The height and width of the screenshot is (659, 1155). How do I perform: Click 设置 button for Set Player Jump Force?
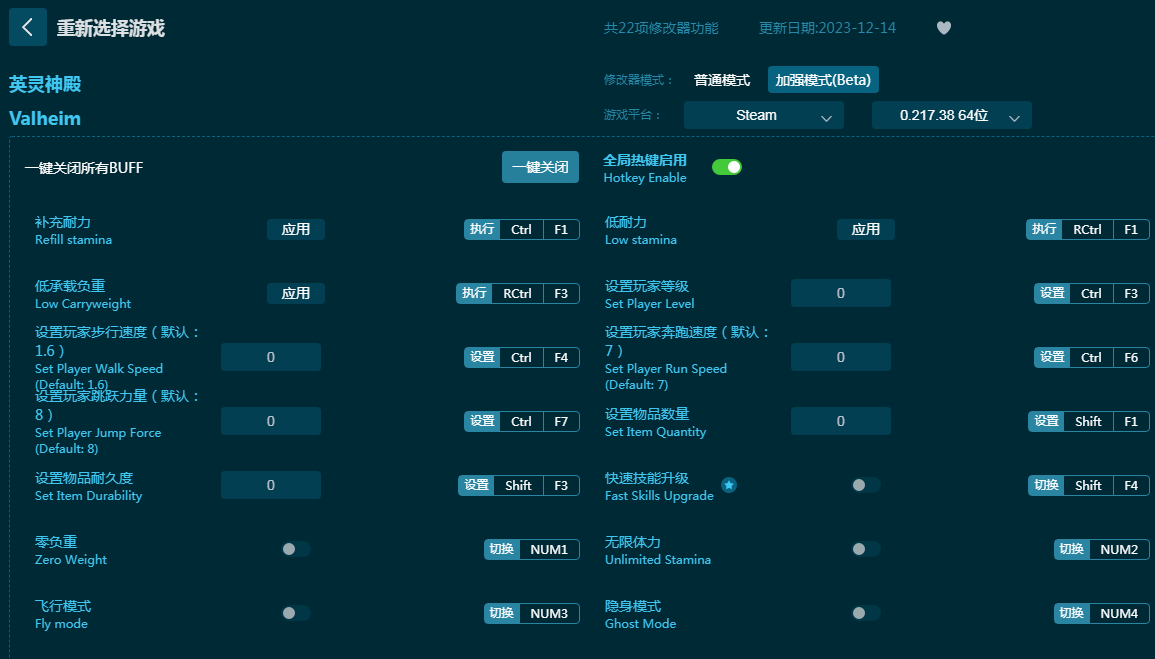482,421
